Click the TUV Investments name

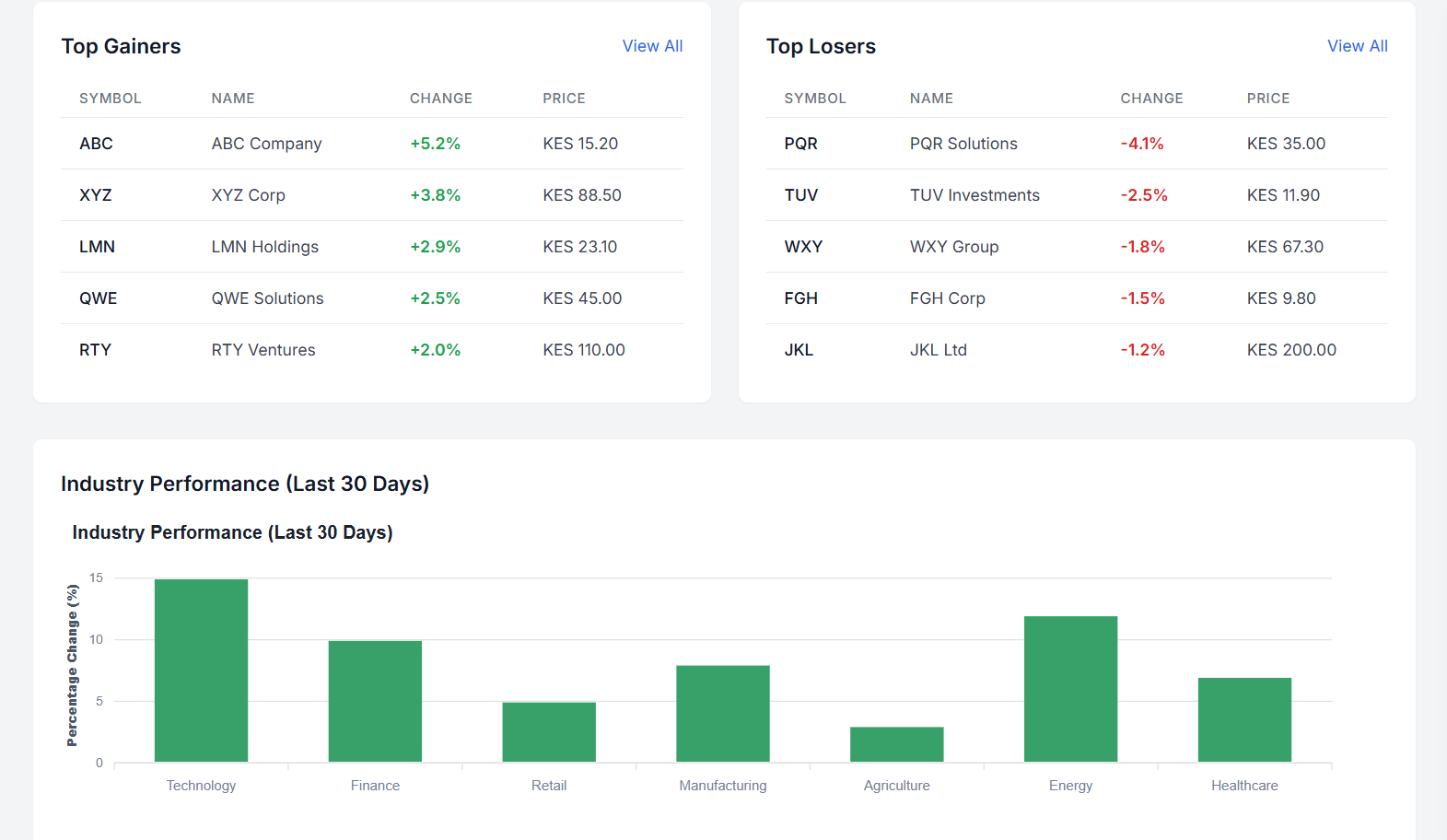coord(974,195)
